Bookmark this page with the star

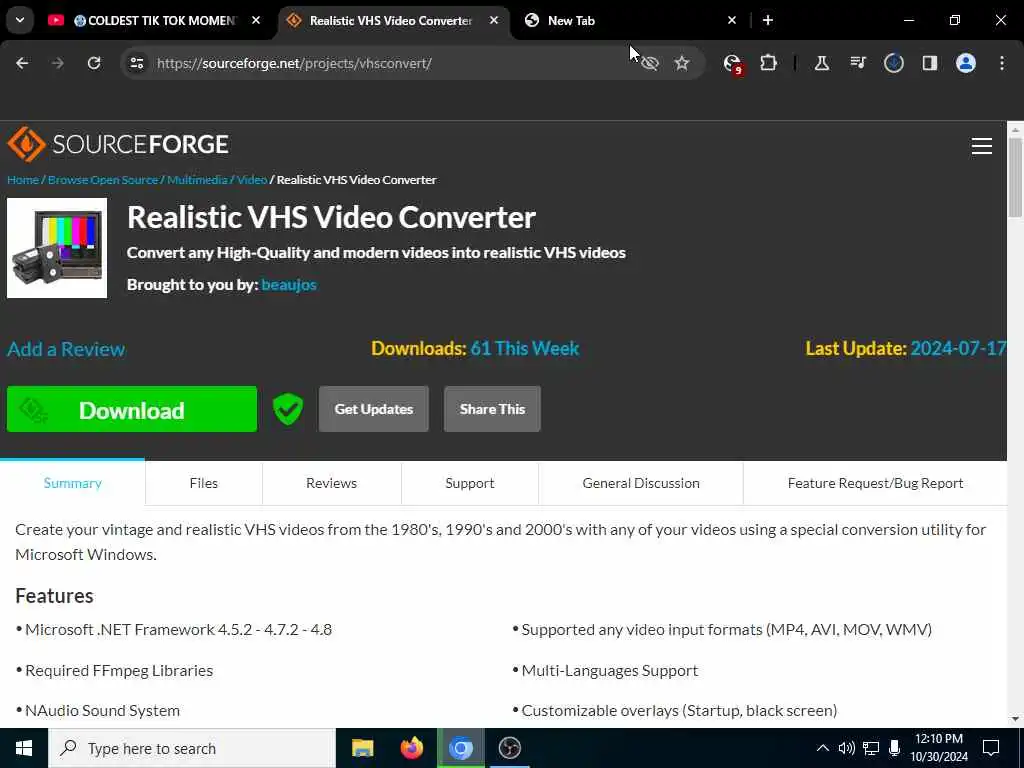(x=682, y=63)
